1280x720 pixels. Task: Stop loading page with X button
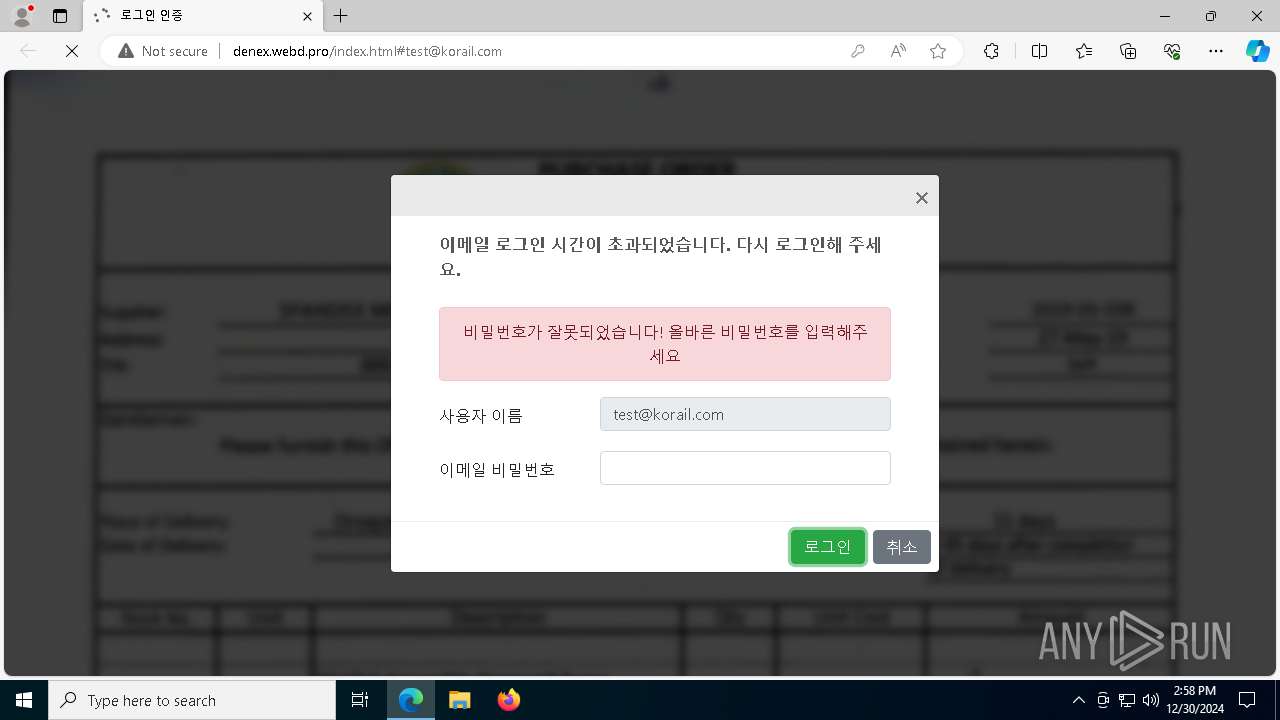(x=72, y=51)
